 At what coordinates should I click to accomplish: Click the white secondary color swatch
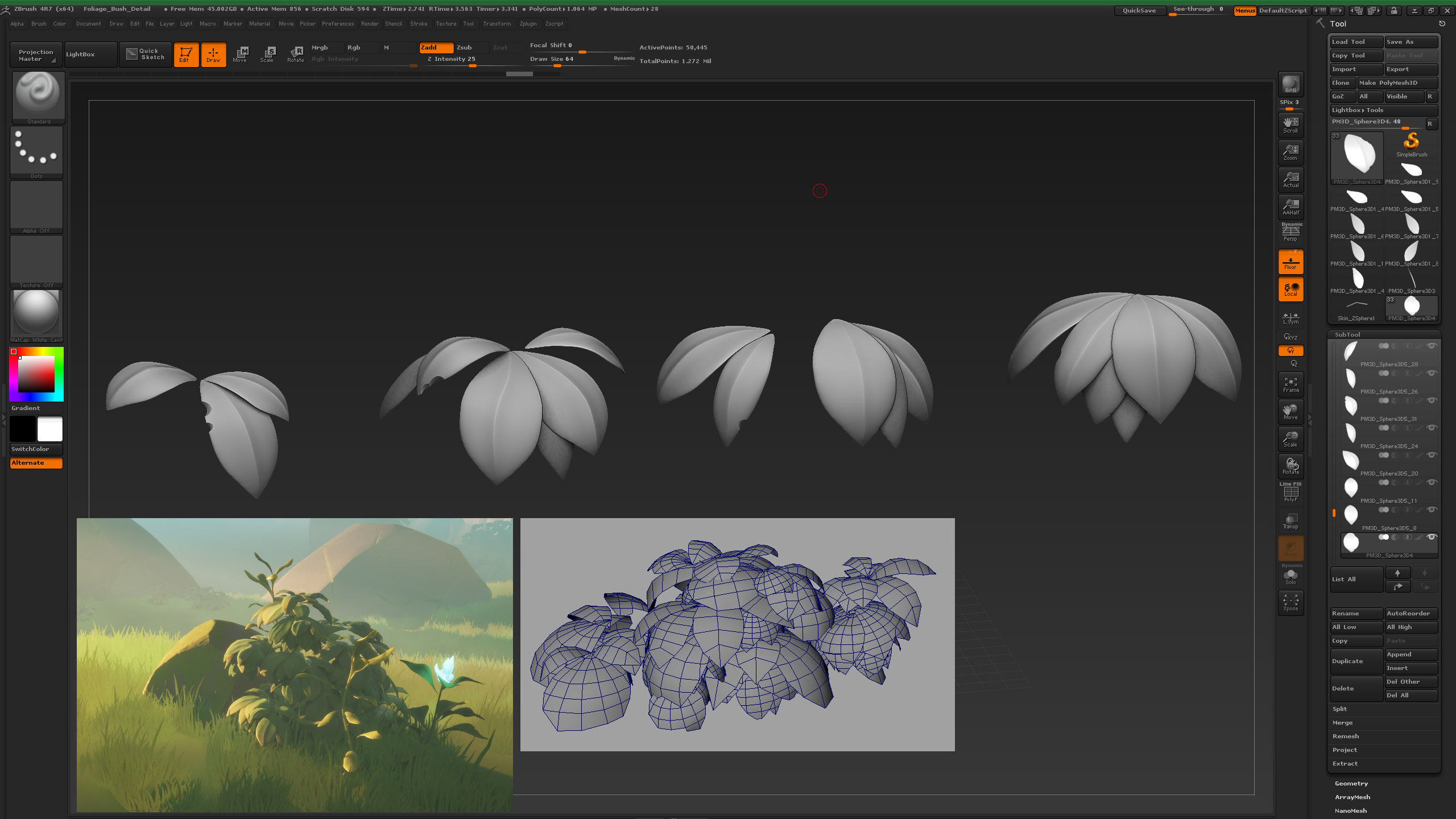tap(50, 429)
